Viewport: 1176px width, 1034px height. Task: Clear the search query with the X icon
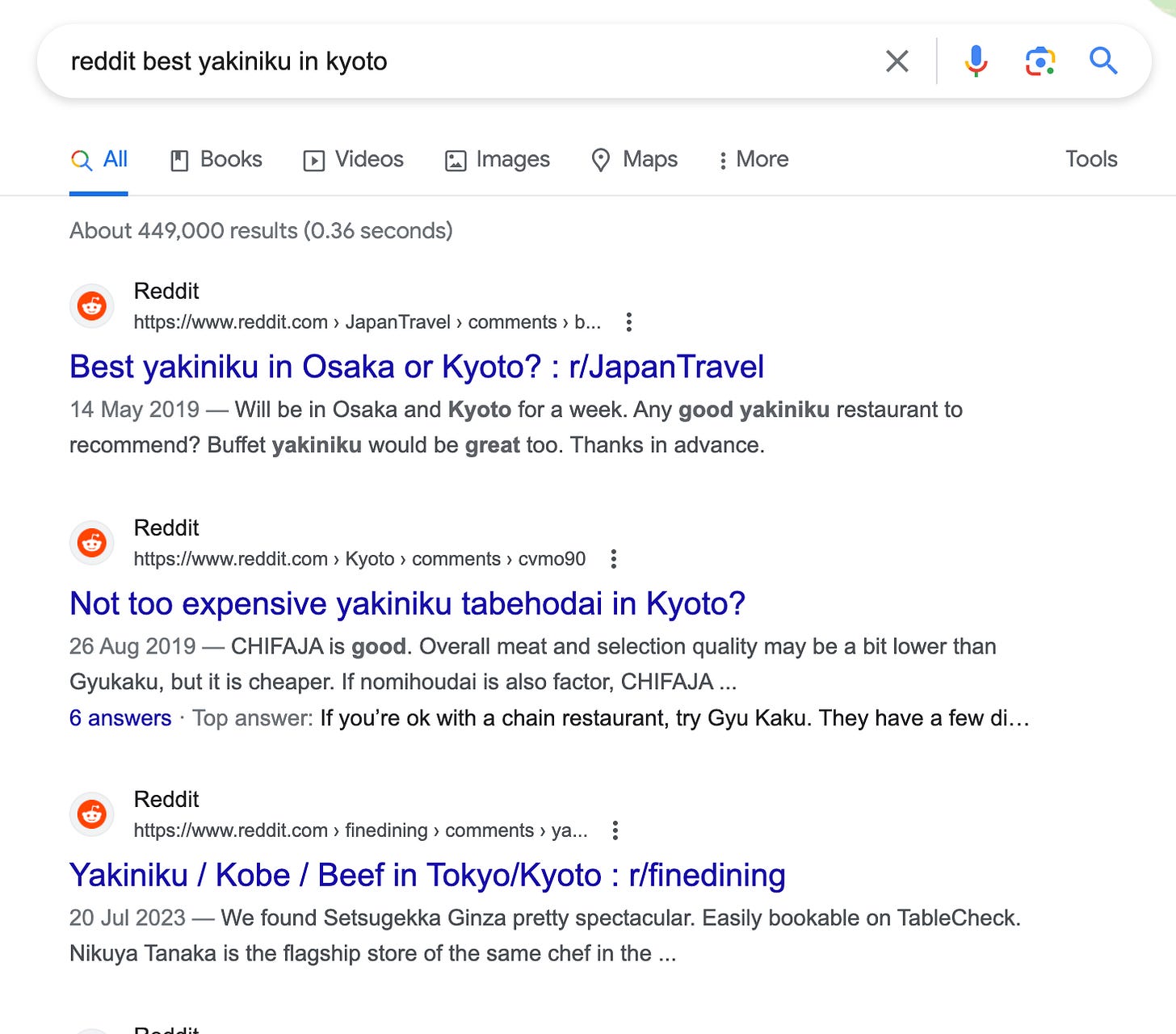897,61
